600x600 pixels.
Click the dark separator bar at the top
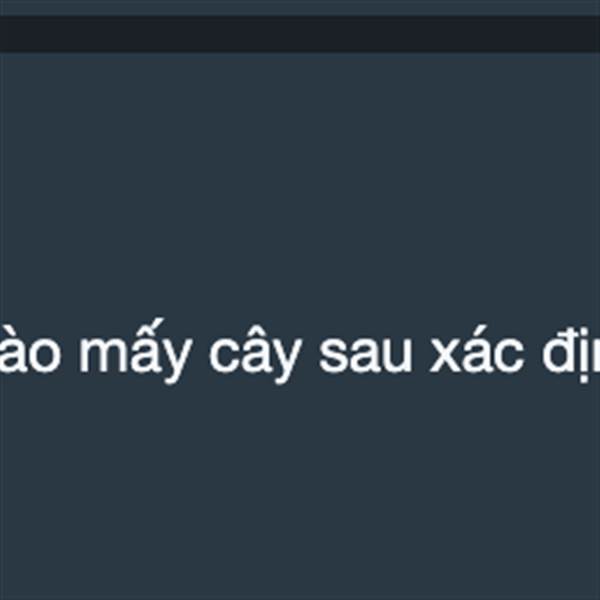(x=300, y=34)
